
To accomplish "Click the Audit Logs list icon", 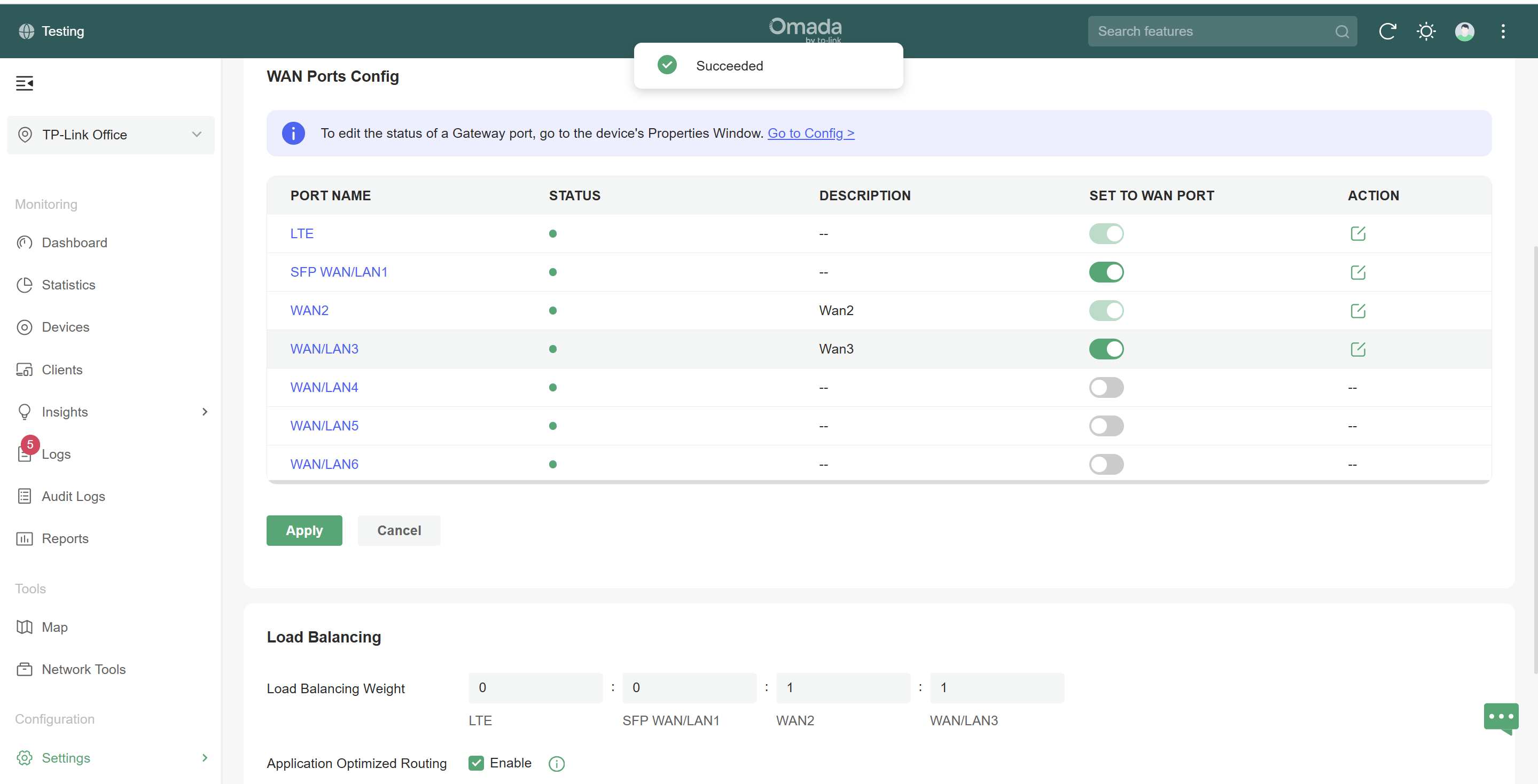I will tap(25, 496).
